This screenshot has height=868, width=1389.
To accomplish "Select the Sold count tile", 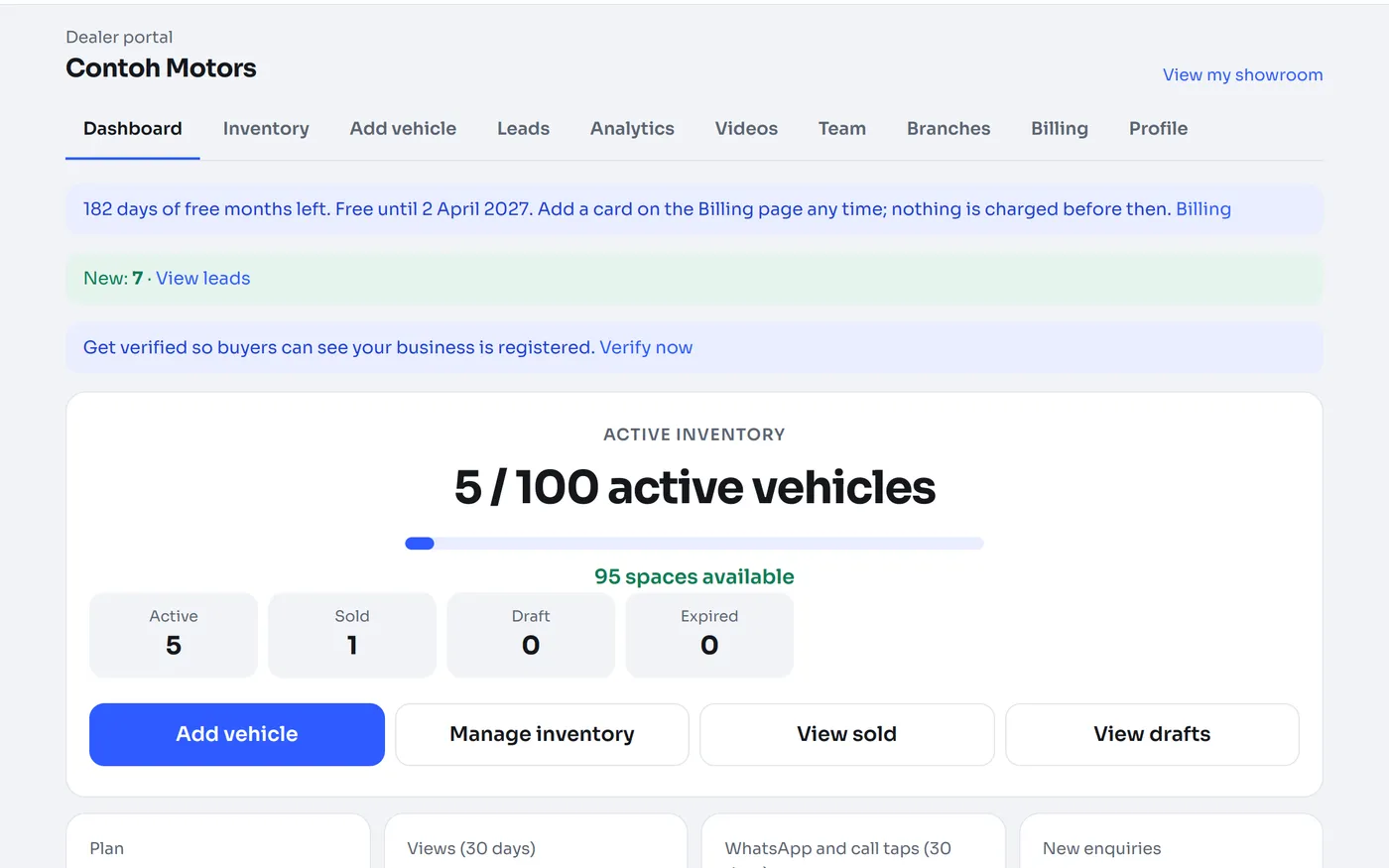I will (x=352, y=635).
